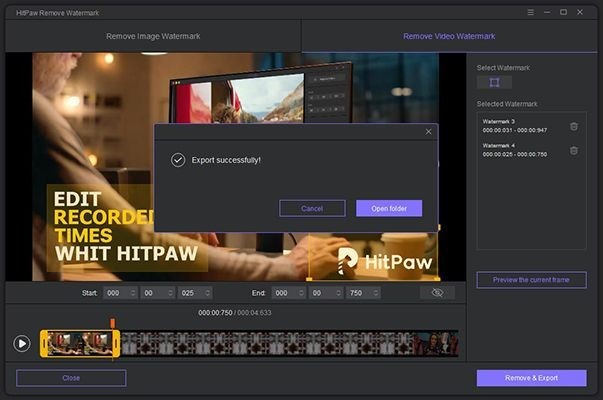The width and height of the screenshot is (603, 400).
Task: Click the Start milliseconds field 025
Action: (191, 293)
